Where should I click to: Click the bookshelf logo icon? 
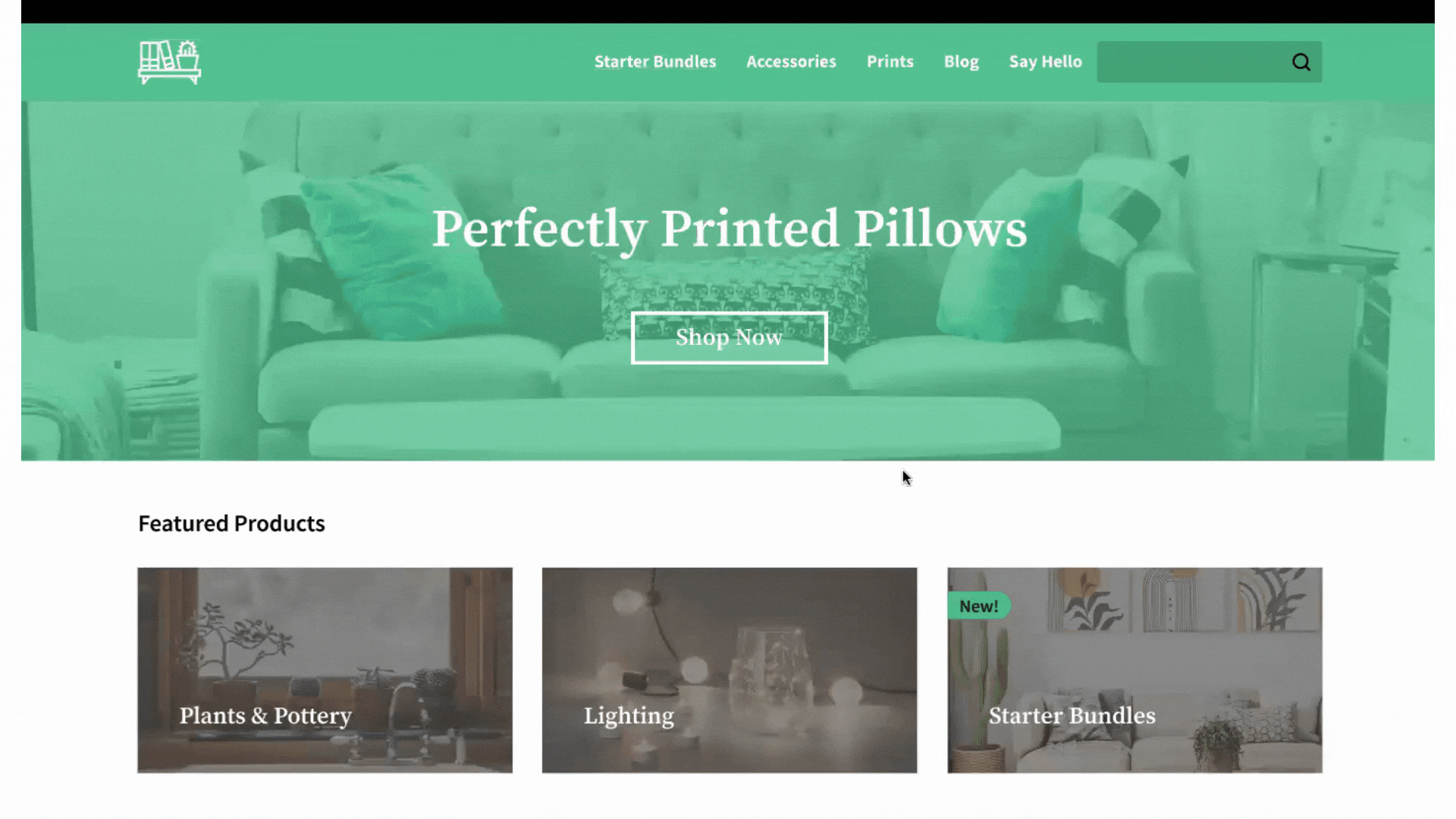coord(169,62)
